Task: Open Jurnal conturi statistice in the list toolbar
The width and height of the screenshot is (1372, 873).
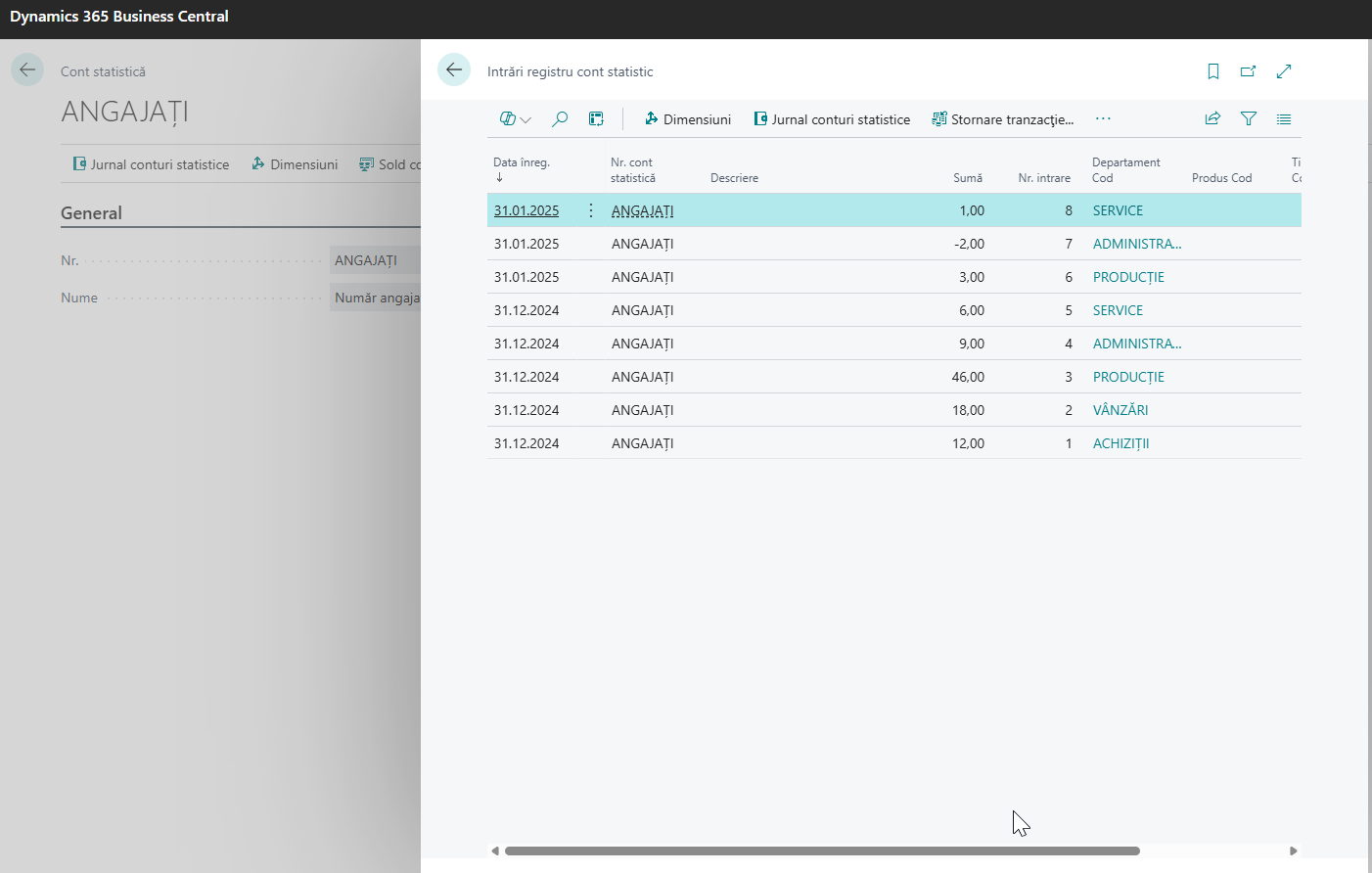Action: 832,119
